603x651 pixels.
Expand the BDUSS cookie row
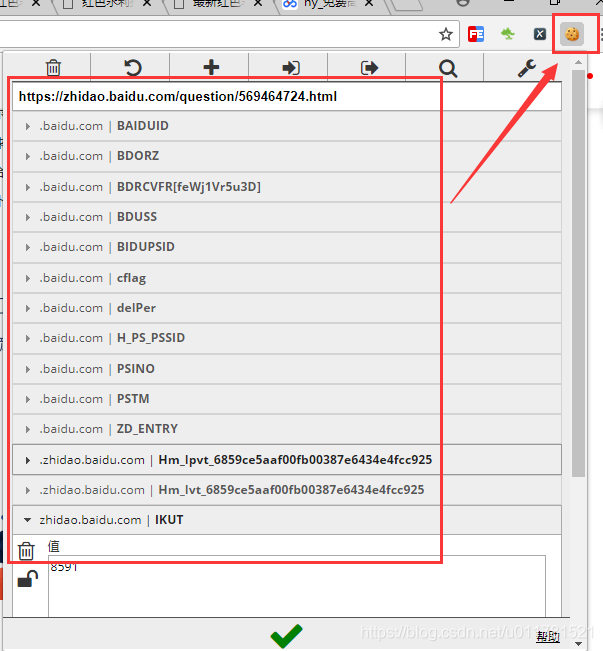tap(287, 217)
